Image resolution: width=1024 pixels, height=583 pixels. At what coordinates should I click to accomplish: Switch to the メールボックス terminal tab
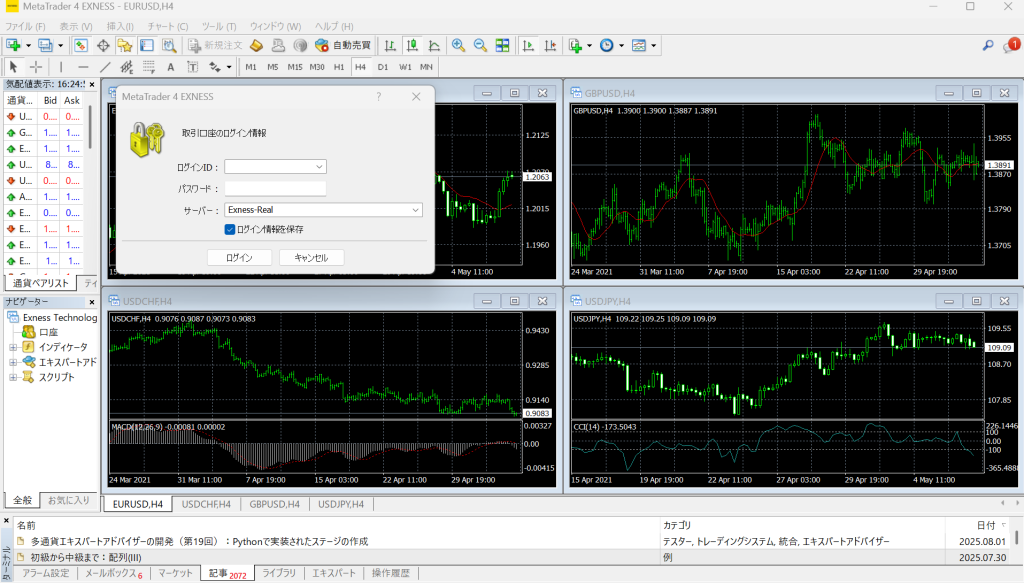[x=114, y=573]
